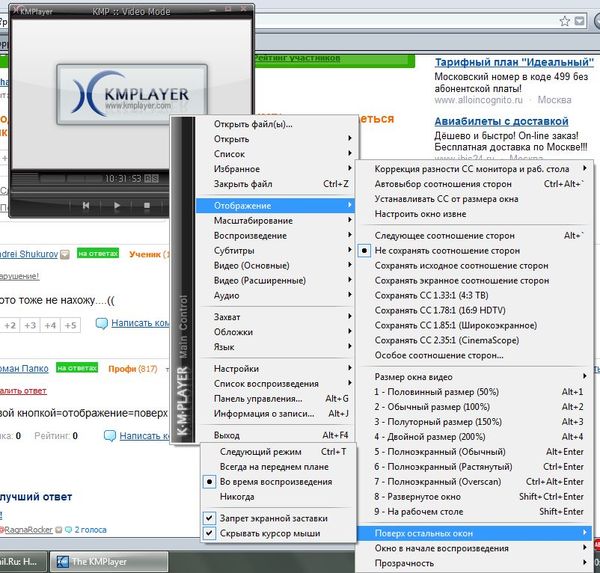Screen dimensions: 600x573
Task: Click the 'Andrei Shukurov' profile link
Action: pyautogui.click(x=29, y=254)
